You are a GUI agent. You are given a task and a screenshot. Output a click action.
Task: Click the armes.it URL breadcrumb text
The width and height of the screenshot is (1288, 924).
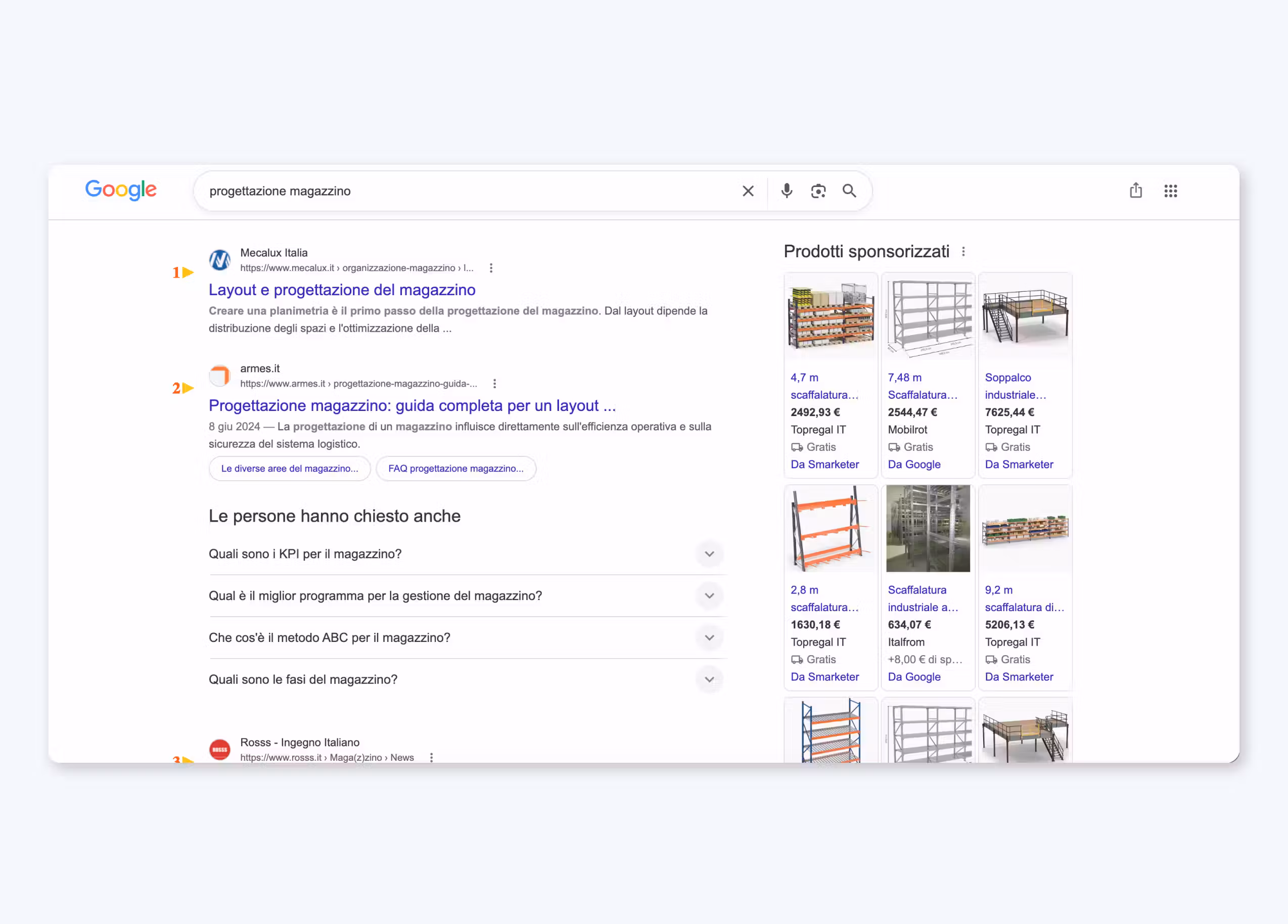358,384
